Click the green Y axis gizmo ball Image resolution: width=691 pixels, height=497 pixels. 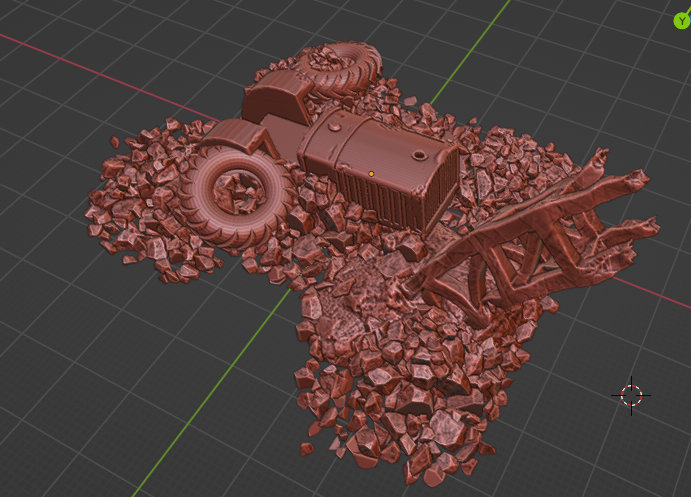click(682, 20)
